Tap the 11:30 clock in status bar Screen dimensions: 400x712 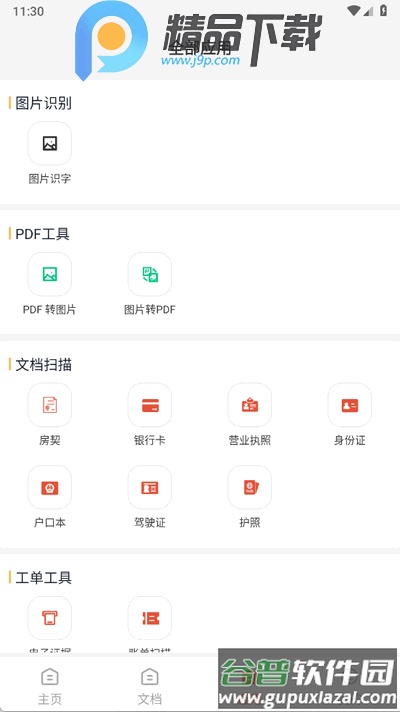pyautogui.click(x=28, y=11)
